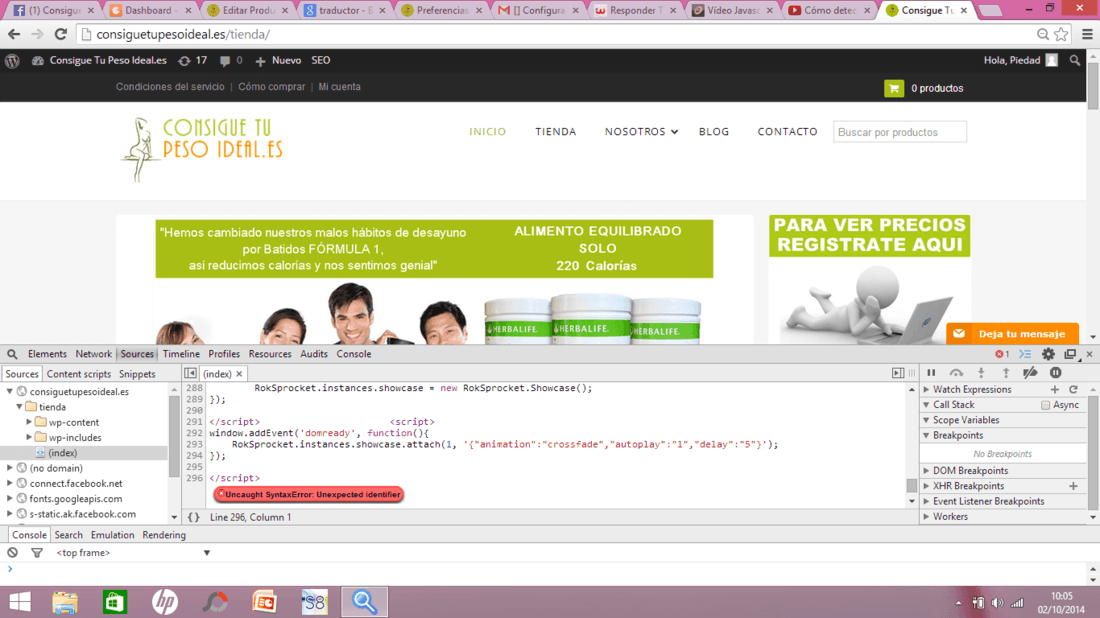Viewport: 1100px width, 618px height.
Task: Click the admin bar search icon
Action: 1075,60
